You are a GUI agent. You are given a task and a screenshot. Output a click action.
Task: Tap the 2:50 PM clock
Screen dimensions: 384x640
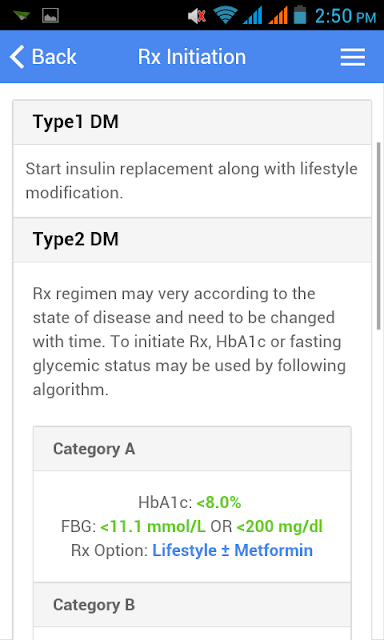tap(345, 16)
